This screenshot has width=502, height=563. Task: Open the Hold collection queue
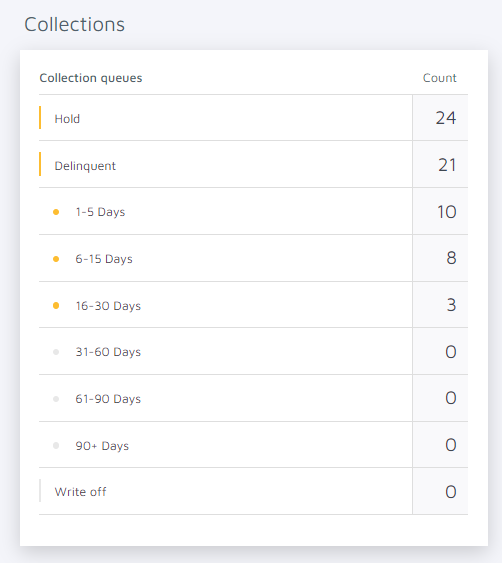[x=253, y=118]
